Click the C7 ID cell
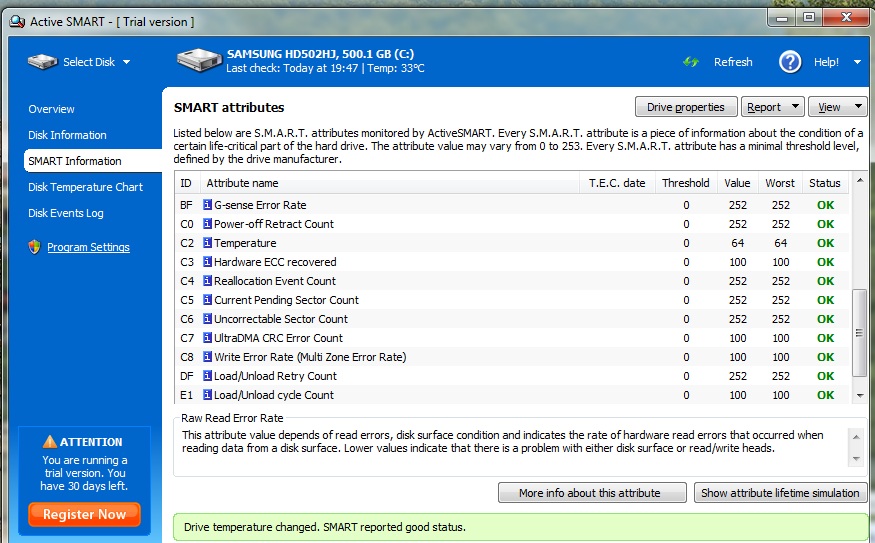Viewport: 875px width, 543px height. click(x=187, y=338)
